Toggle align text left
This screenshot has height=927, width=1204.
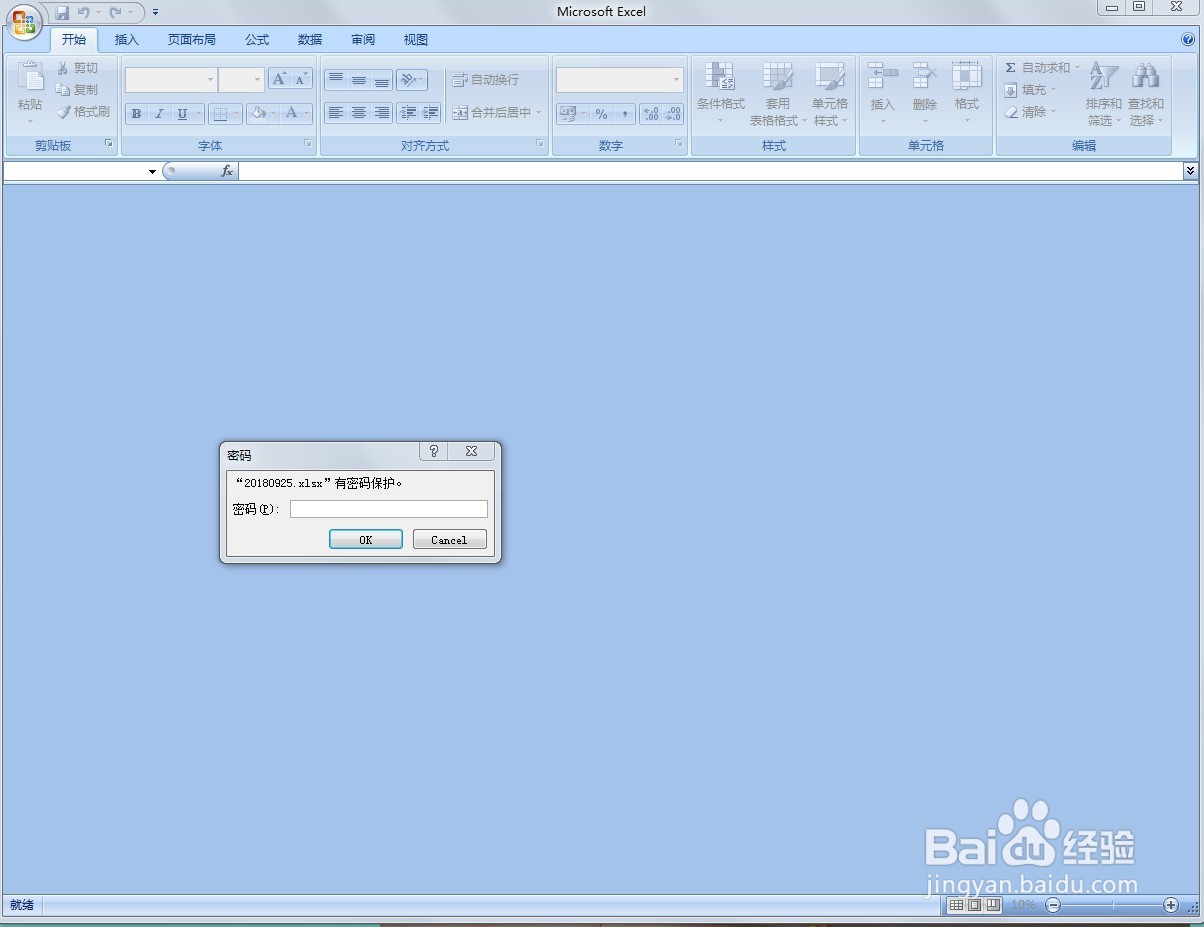coord(336,113)
